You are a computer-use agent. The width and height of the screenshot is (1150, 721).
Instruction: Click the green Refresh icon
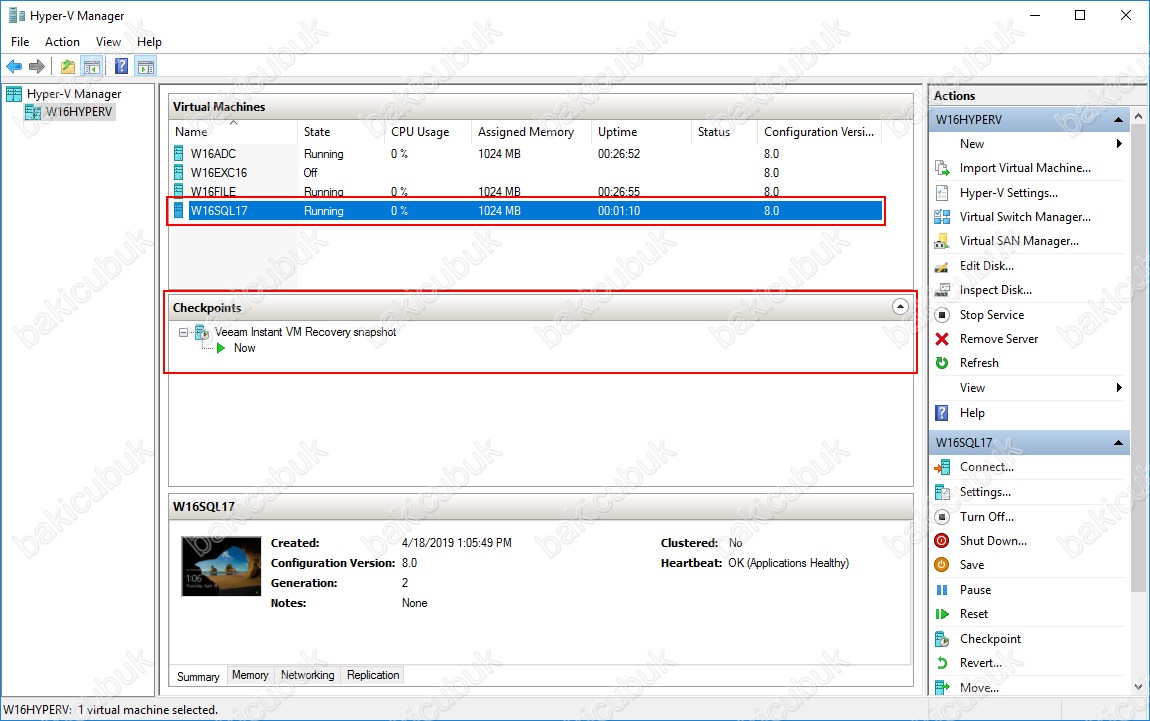pos(941,363)
